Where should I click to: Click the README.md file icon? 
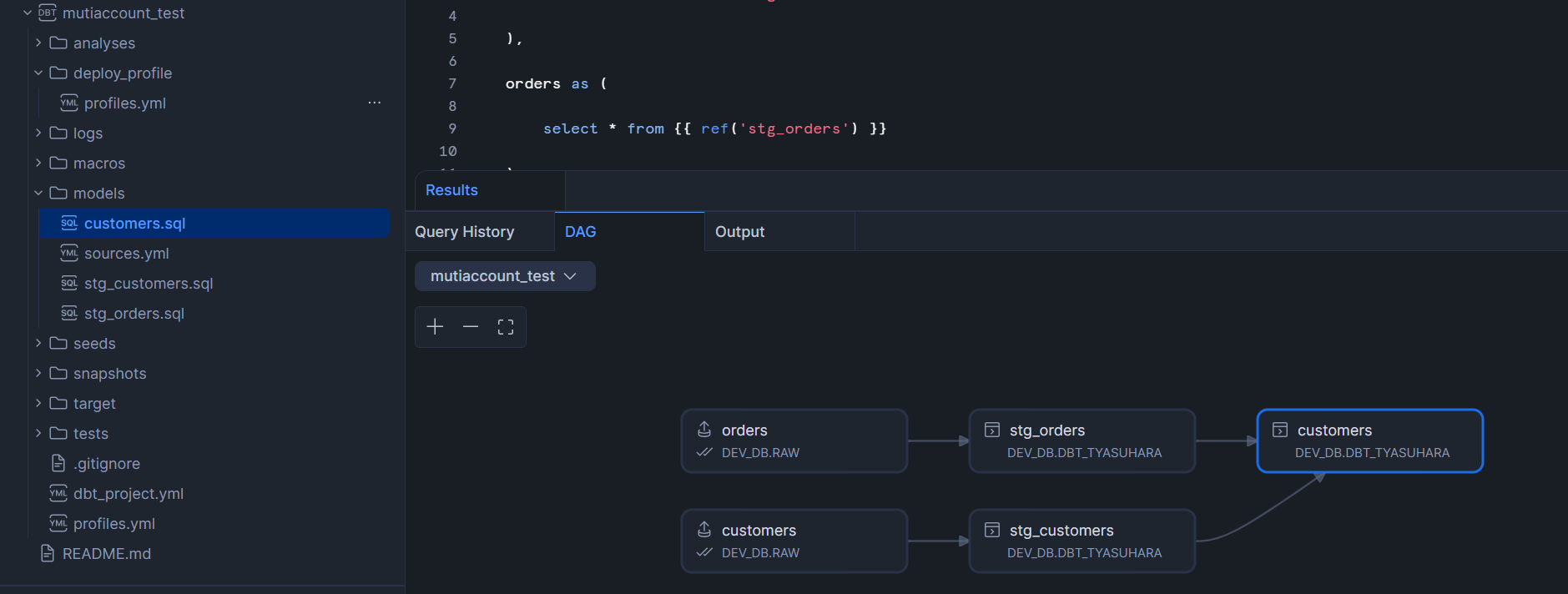point(48,554)
